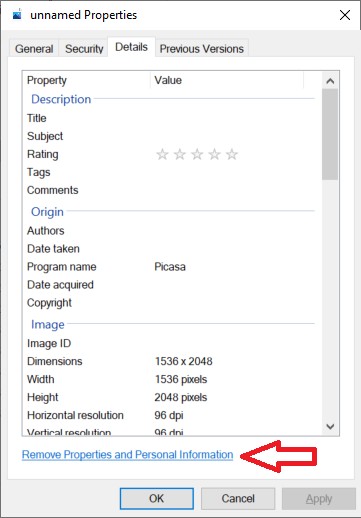
Task: Click the Width label
Action: [41, 379]
